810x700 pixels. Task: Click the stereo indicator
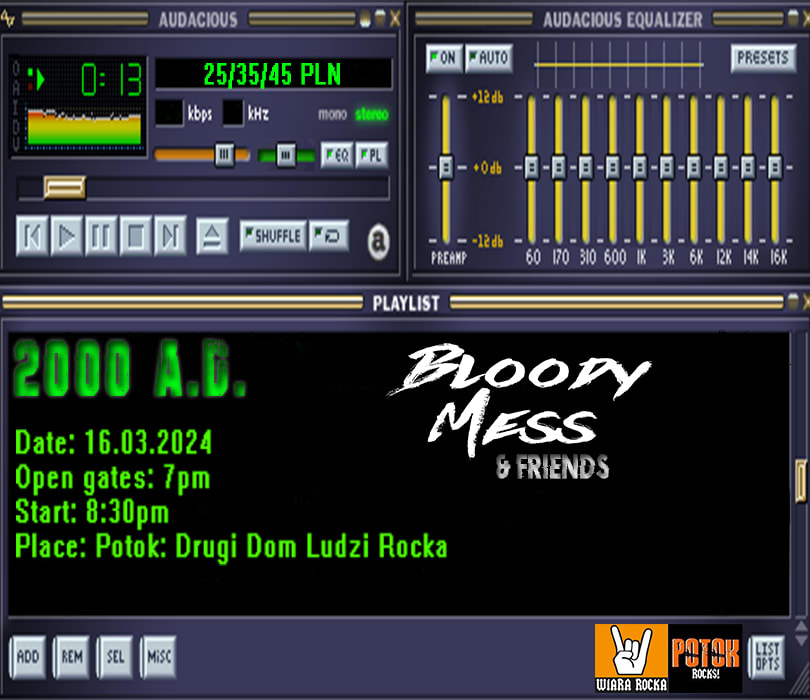371,114
